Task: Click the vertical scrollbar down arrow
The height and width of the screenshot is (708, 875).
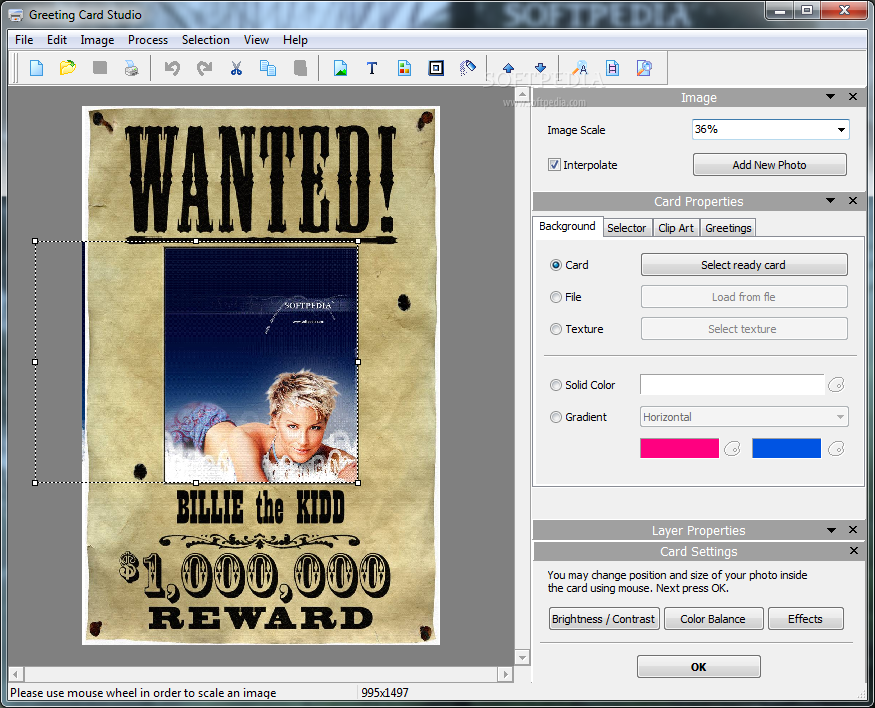Action: [522, 657]
